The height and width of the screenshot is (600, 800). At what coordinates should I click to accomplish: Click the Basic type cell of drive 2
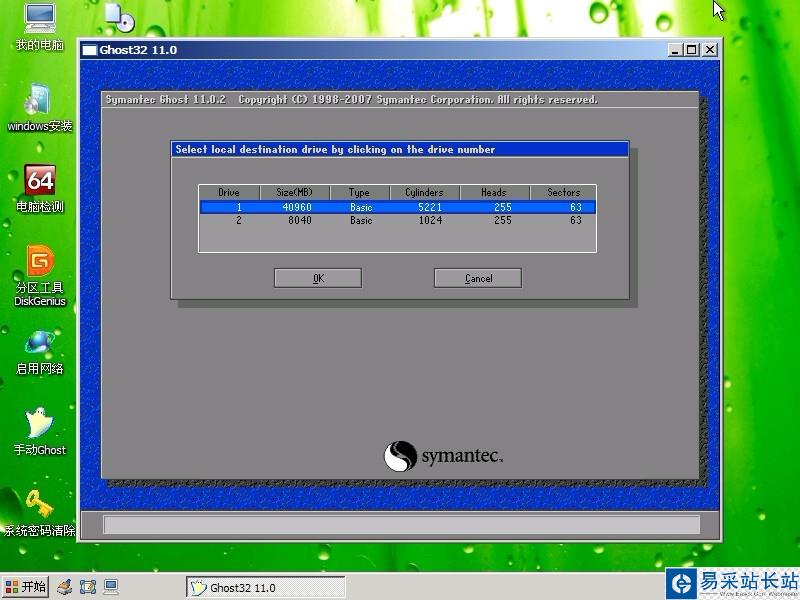[x=361, y=220]
